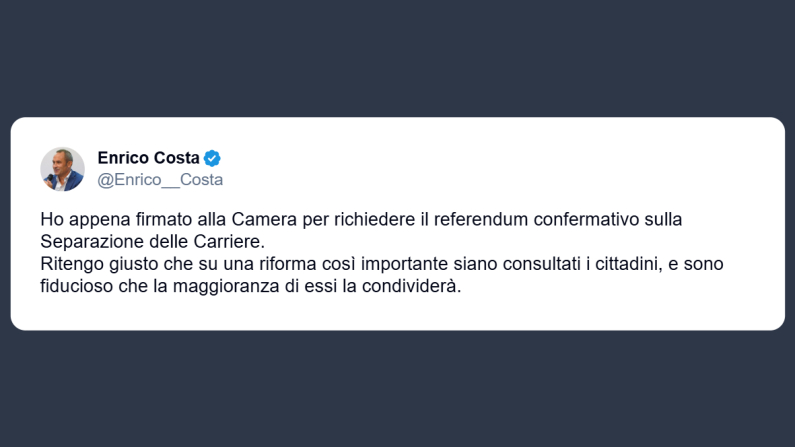Click Enrico Costa's profile avatar

(x=62, y=169)
